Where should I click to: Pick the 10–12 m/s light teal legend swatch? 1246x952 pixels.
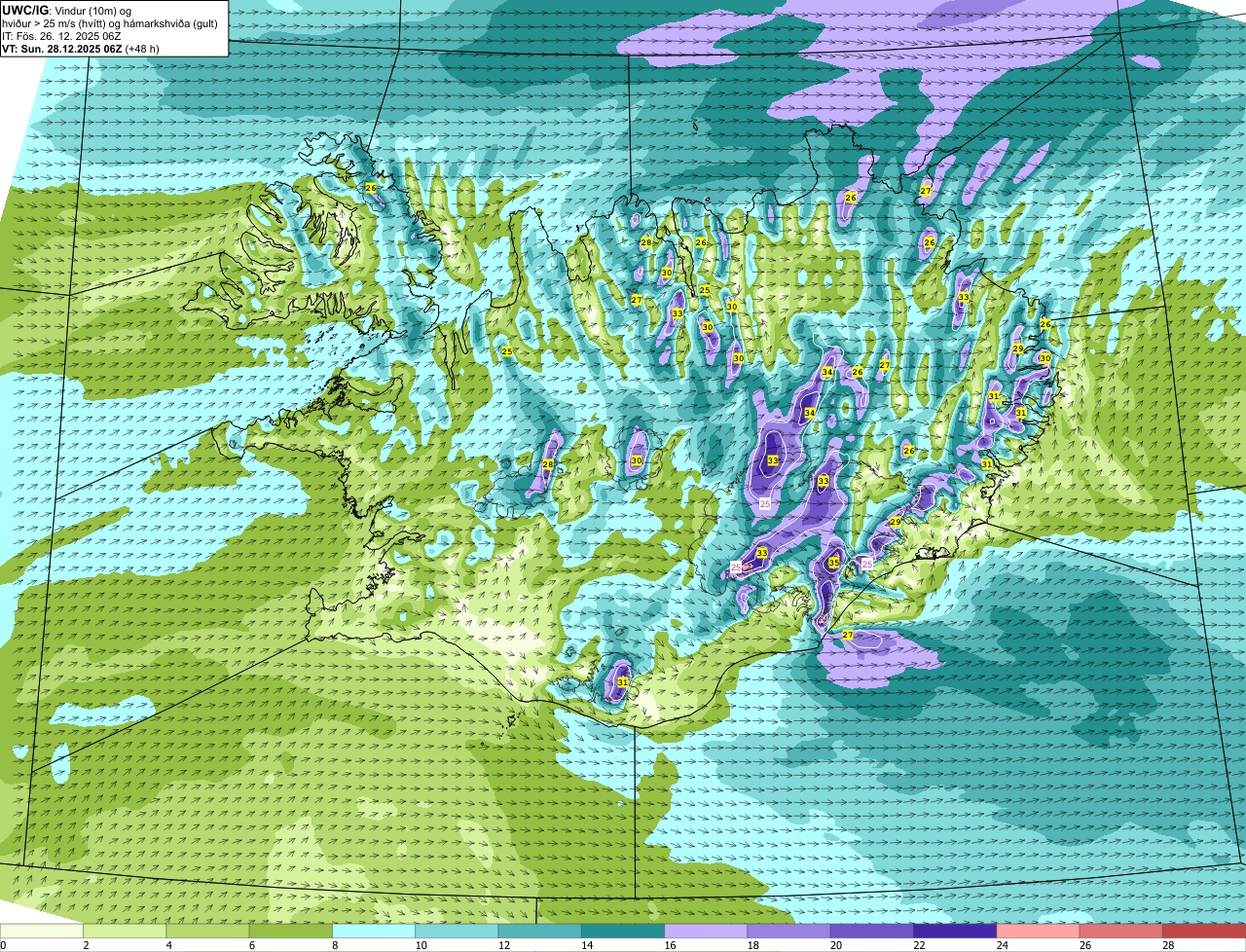(x=458, y=932)
